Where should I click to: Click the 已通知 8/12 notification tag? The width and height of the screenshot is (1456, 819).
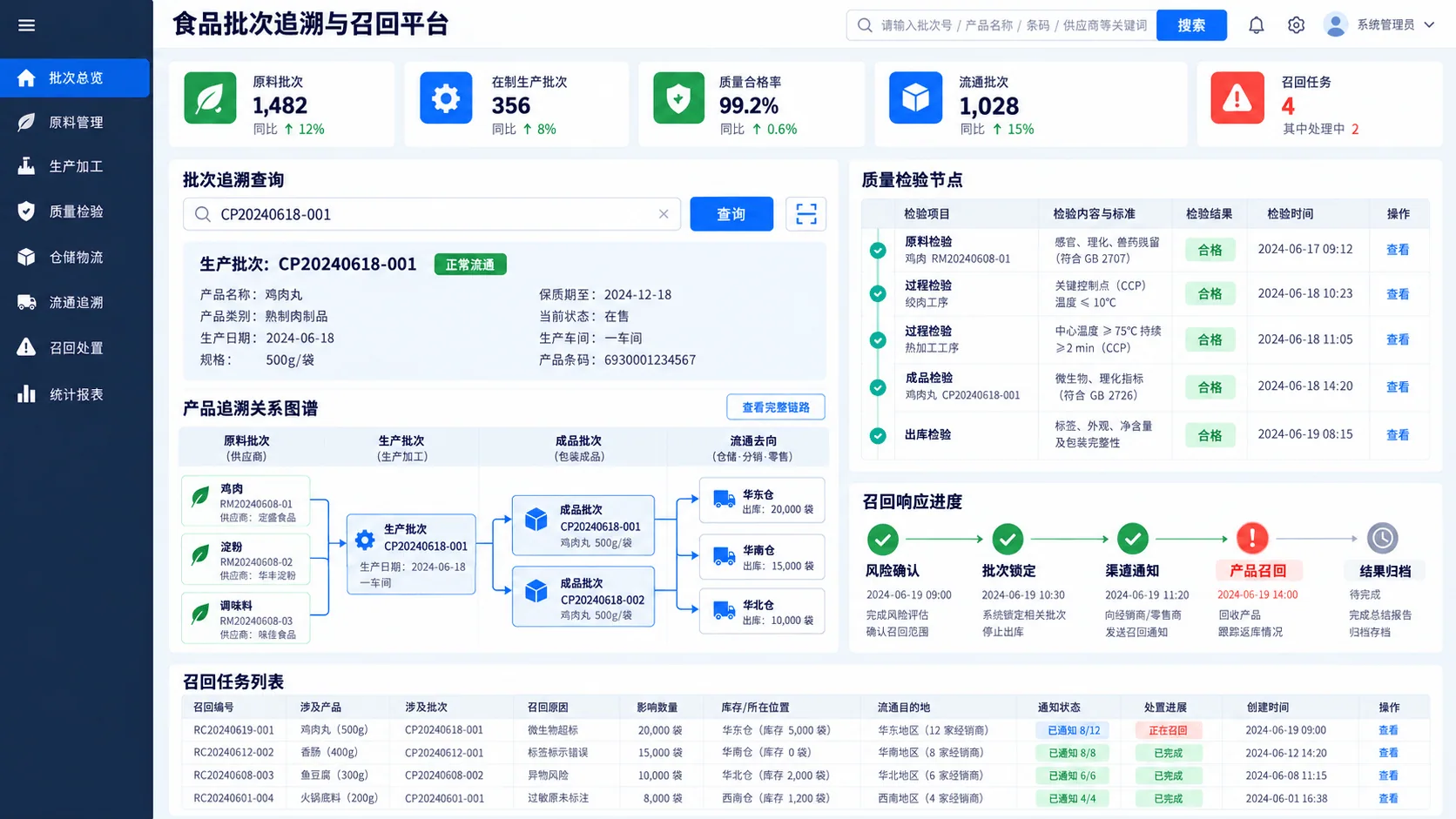click(1074, 730)
